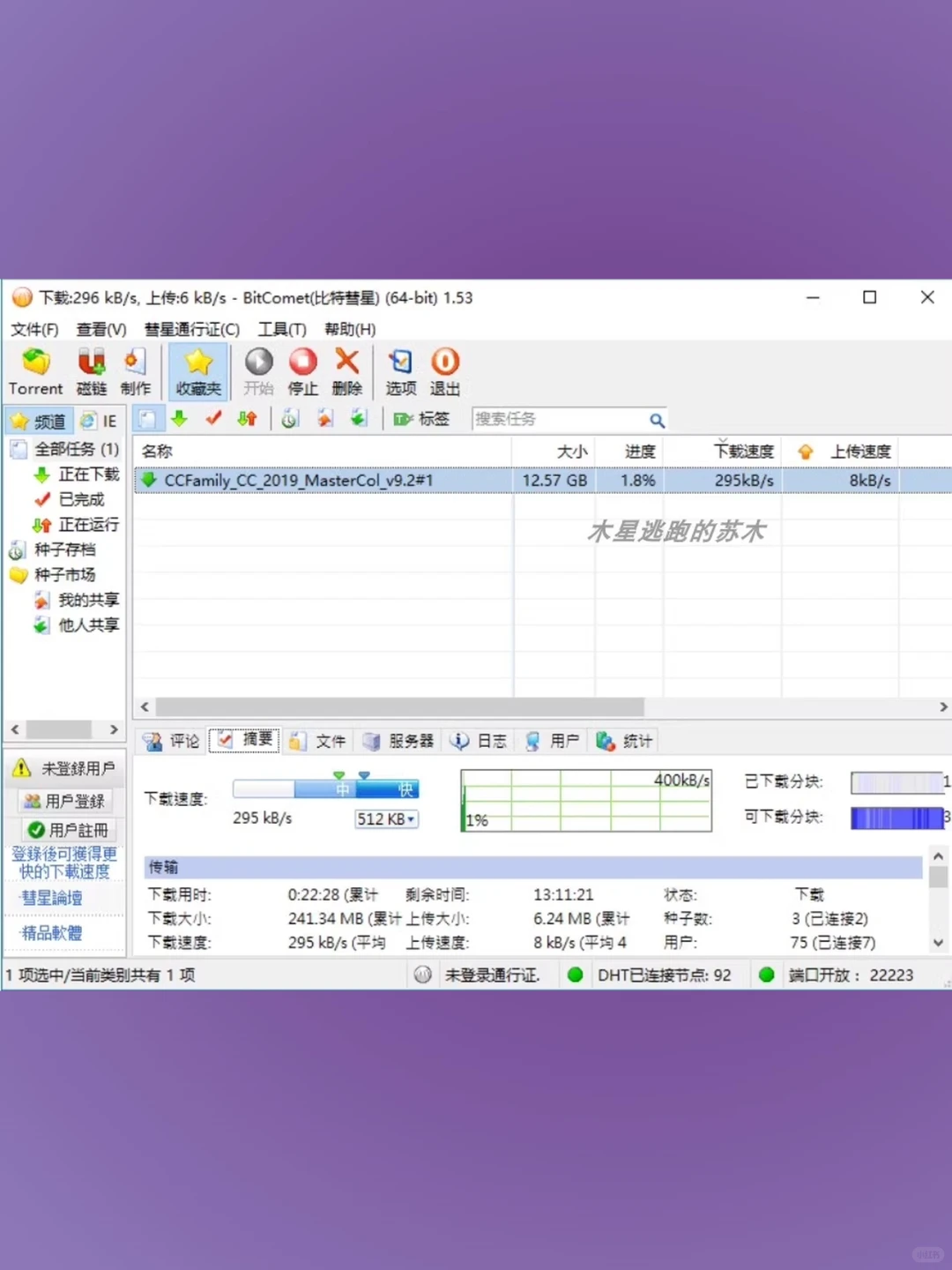Viewport: 952px width, 1270px height.
Task: Sort by the 上传速度 column header
Action: [841, 451]
